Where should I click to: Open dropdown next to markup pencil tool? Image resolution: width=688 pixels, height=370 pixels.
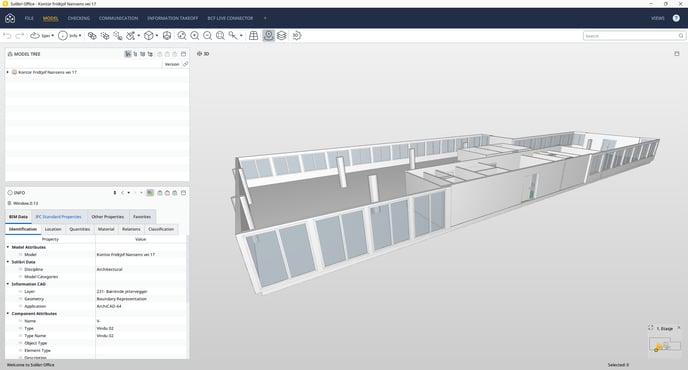point(139,36)
